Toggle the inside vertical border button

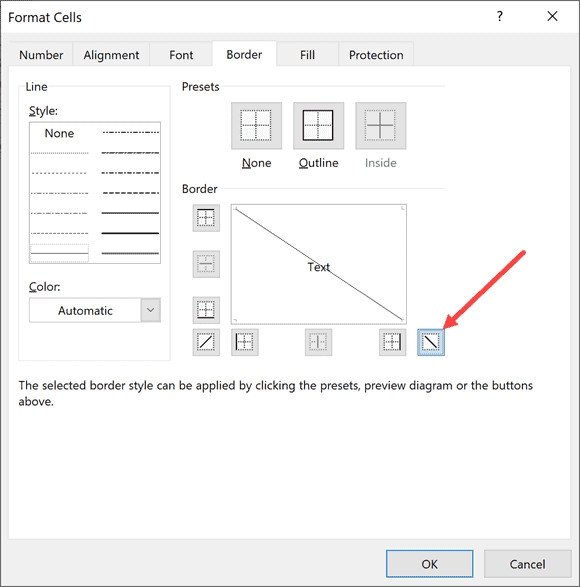(x=318, y=342)
